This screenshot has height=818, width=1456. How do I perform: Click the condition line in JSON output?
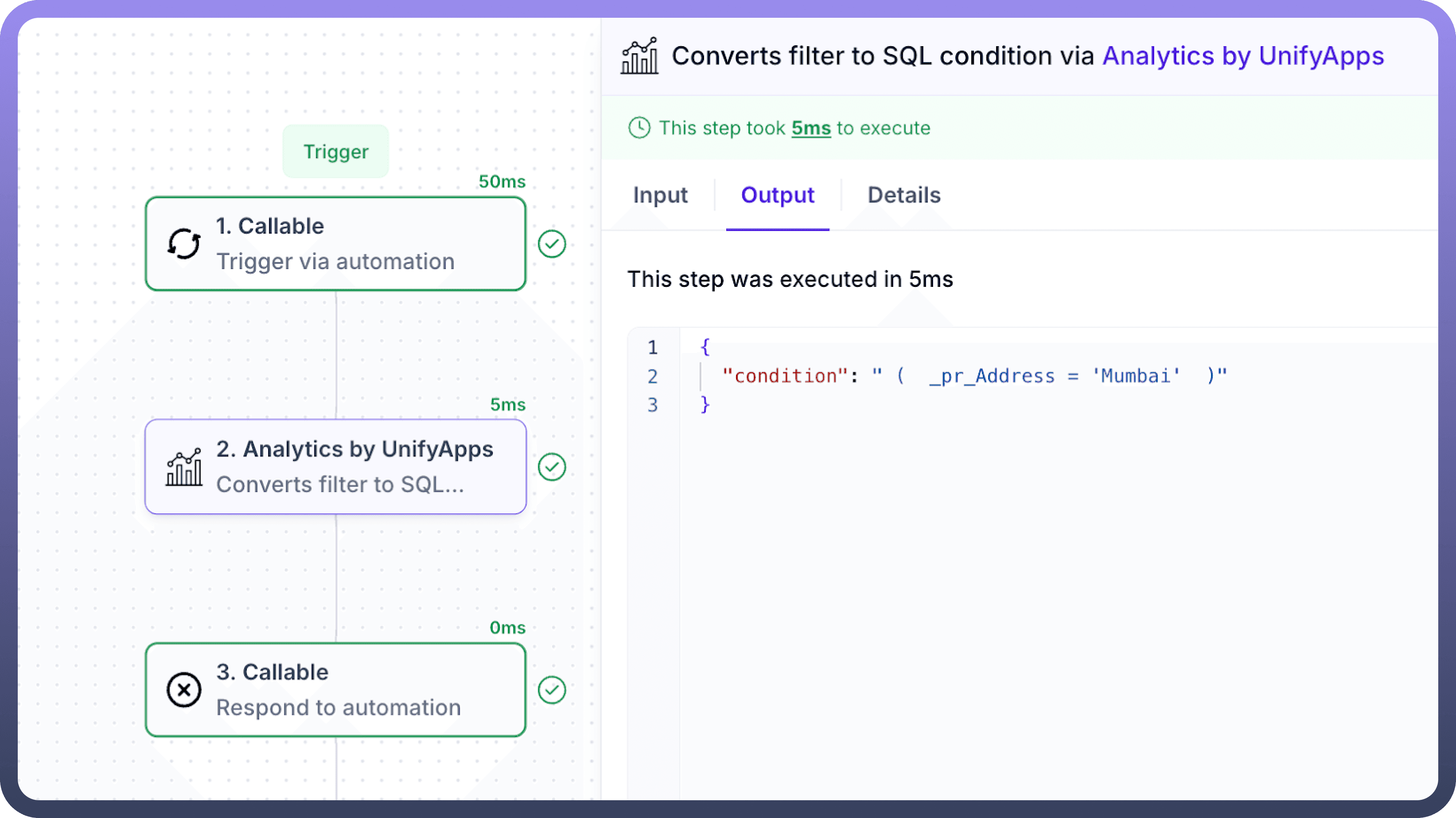pyautogui.click(x=974, y=376)
